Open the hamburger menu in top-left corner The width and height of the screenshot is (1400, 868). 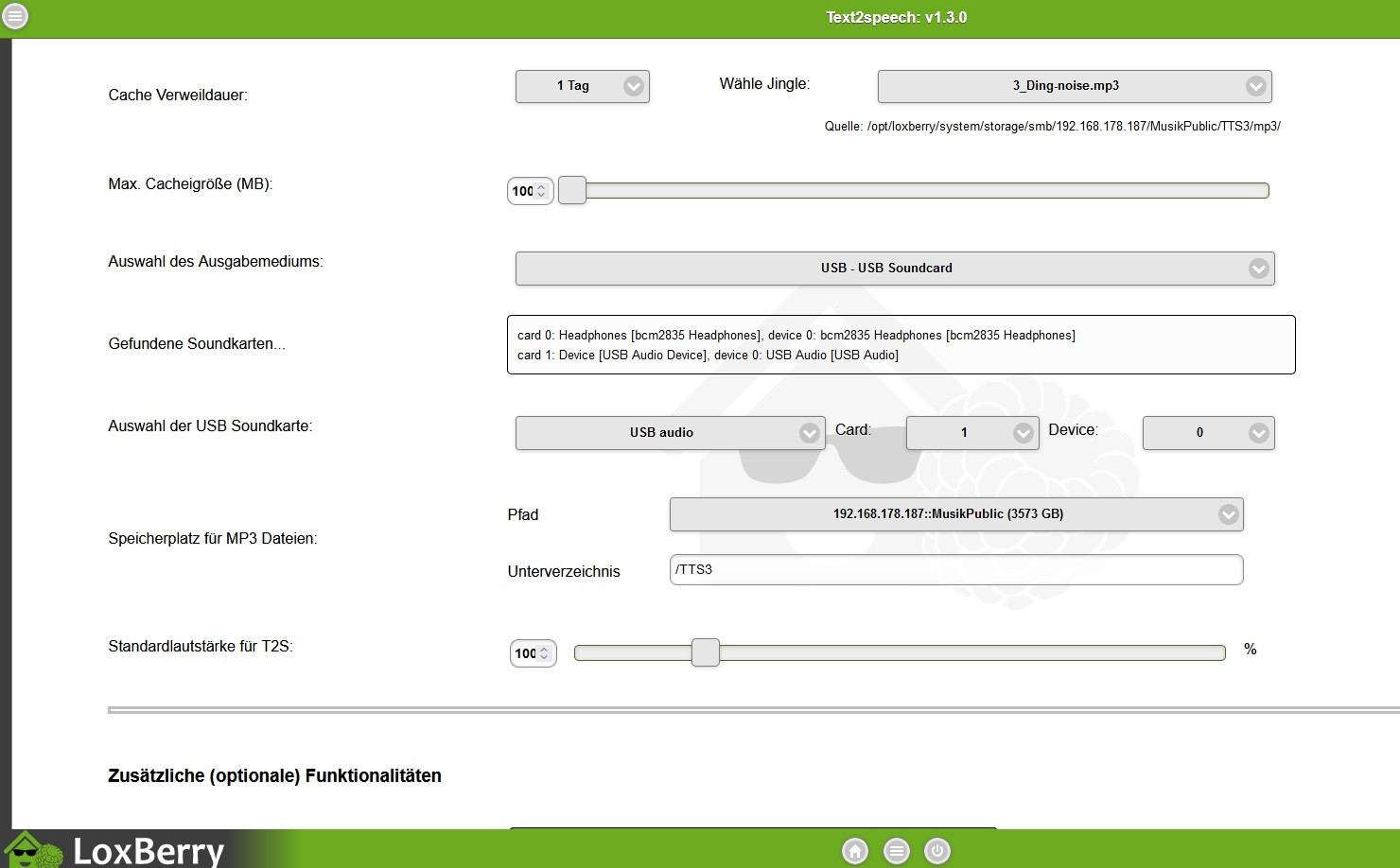tap(15, 16)
